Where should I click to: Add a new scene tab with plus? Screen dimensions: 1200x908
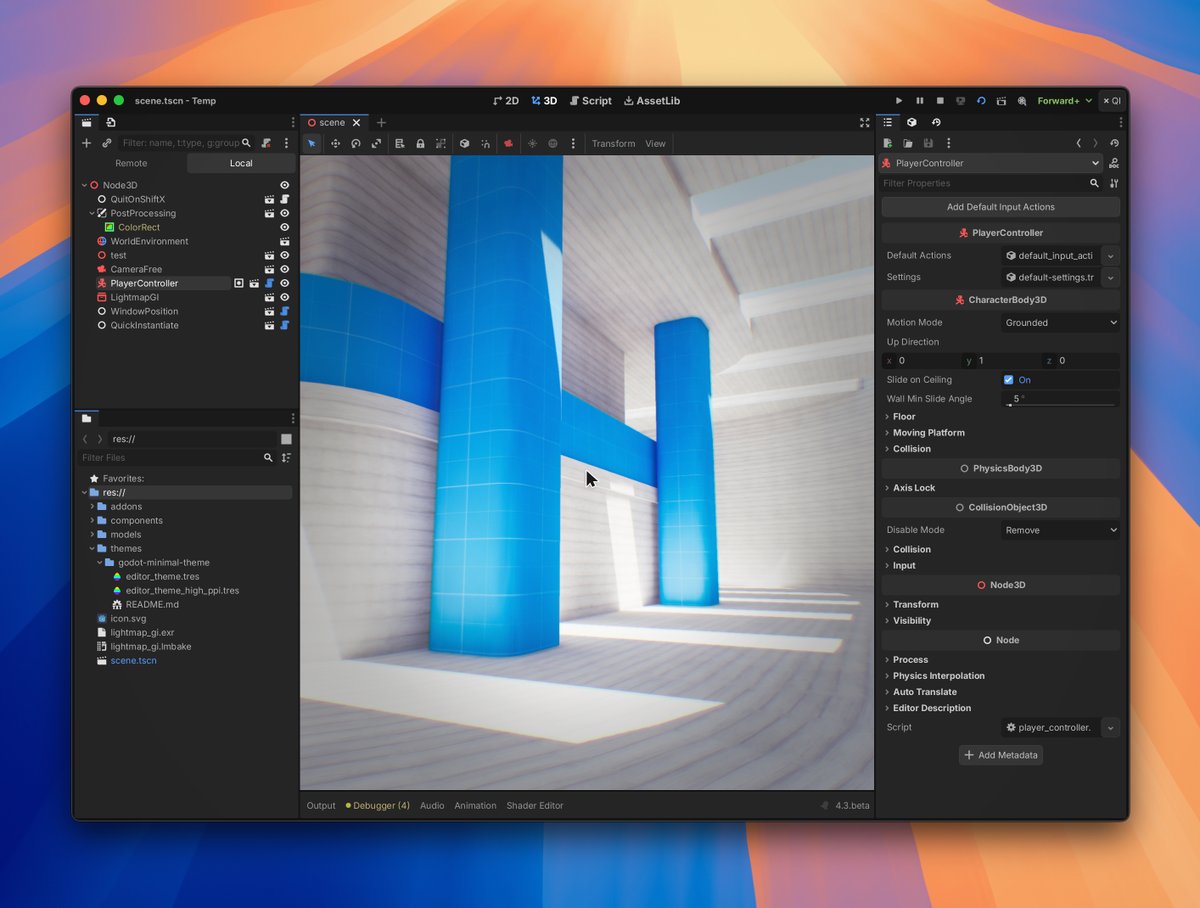click(x=381, y=123)
